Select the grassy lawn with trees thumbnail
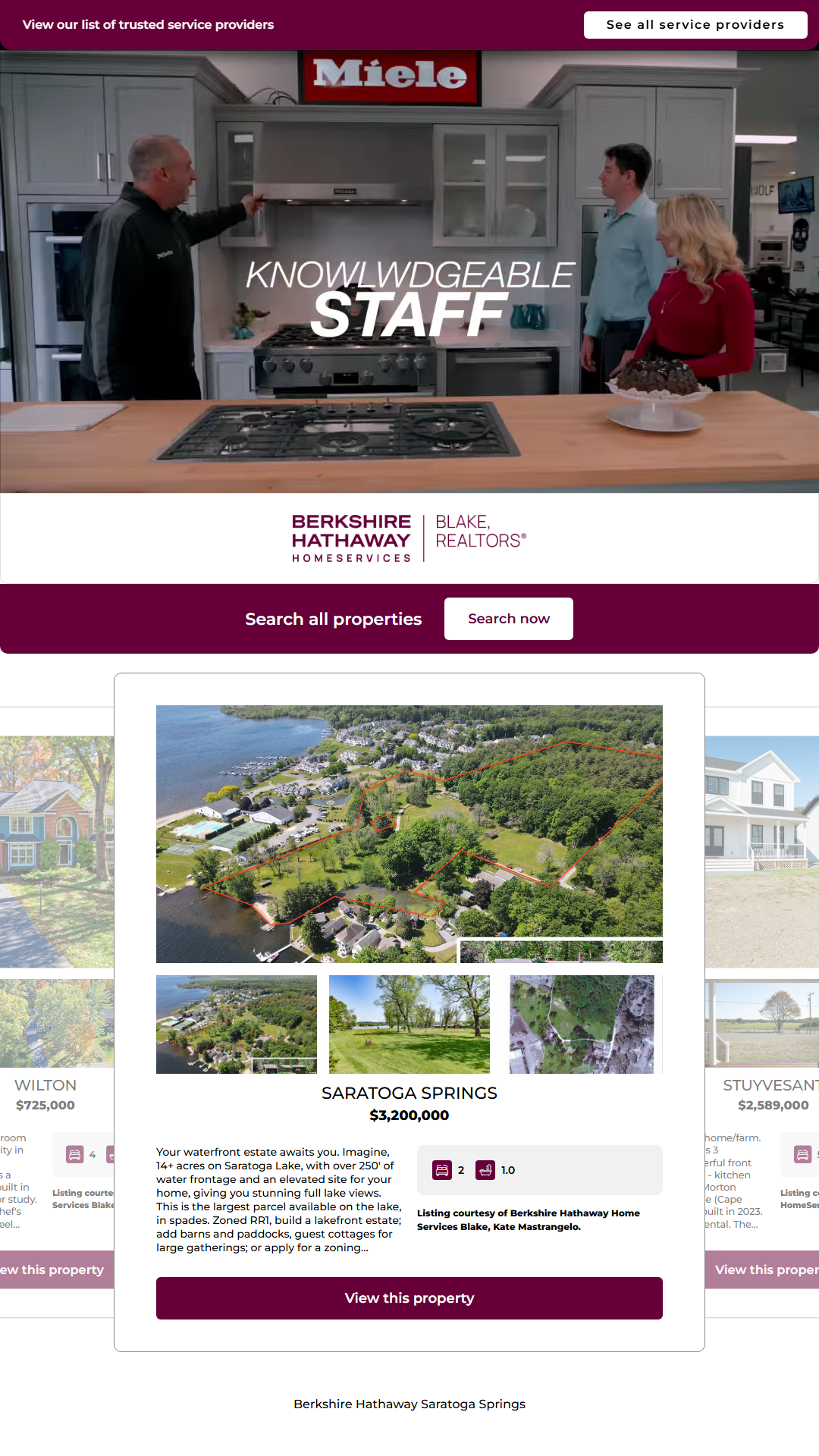819x1456 pixels. [x=409, y=1025]
